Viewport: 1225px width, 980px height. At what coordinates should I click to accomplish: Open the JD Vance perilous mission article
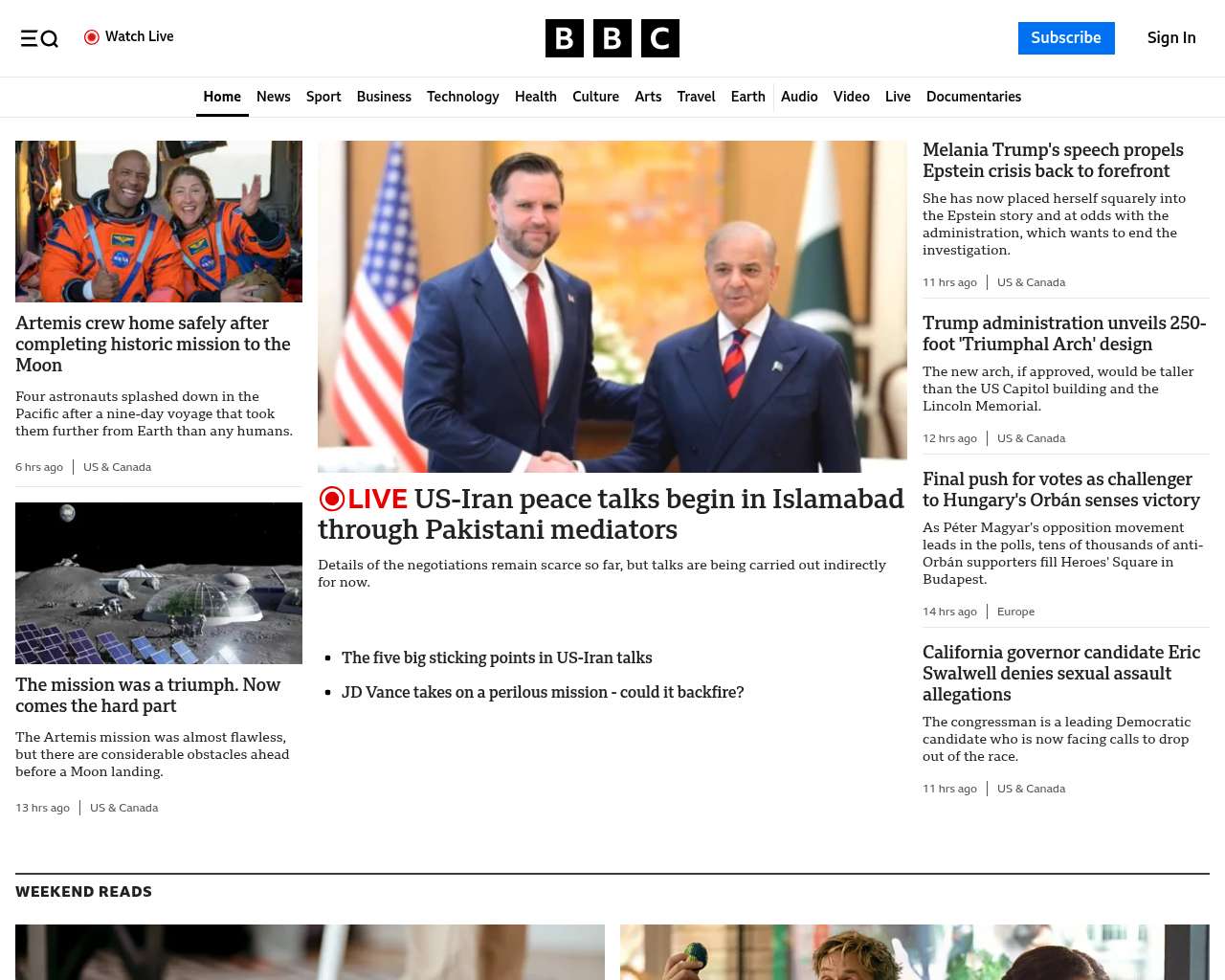tap(543, 692)
